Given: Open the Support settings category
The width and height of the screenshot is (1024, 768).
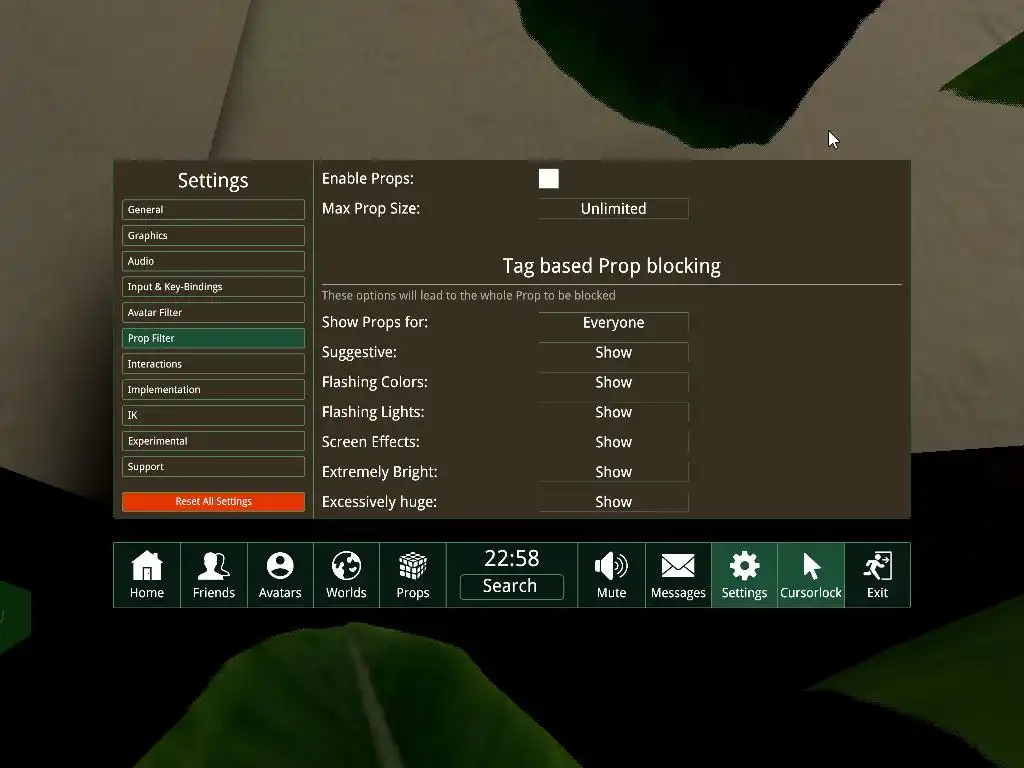Looking at the screenshot, I should coord(213,466).
